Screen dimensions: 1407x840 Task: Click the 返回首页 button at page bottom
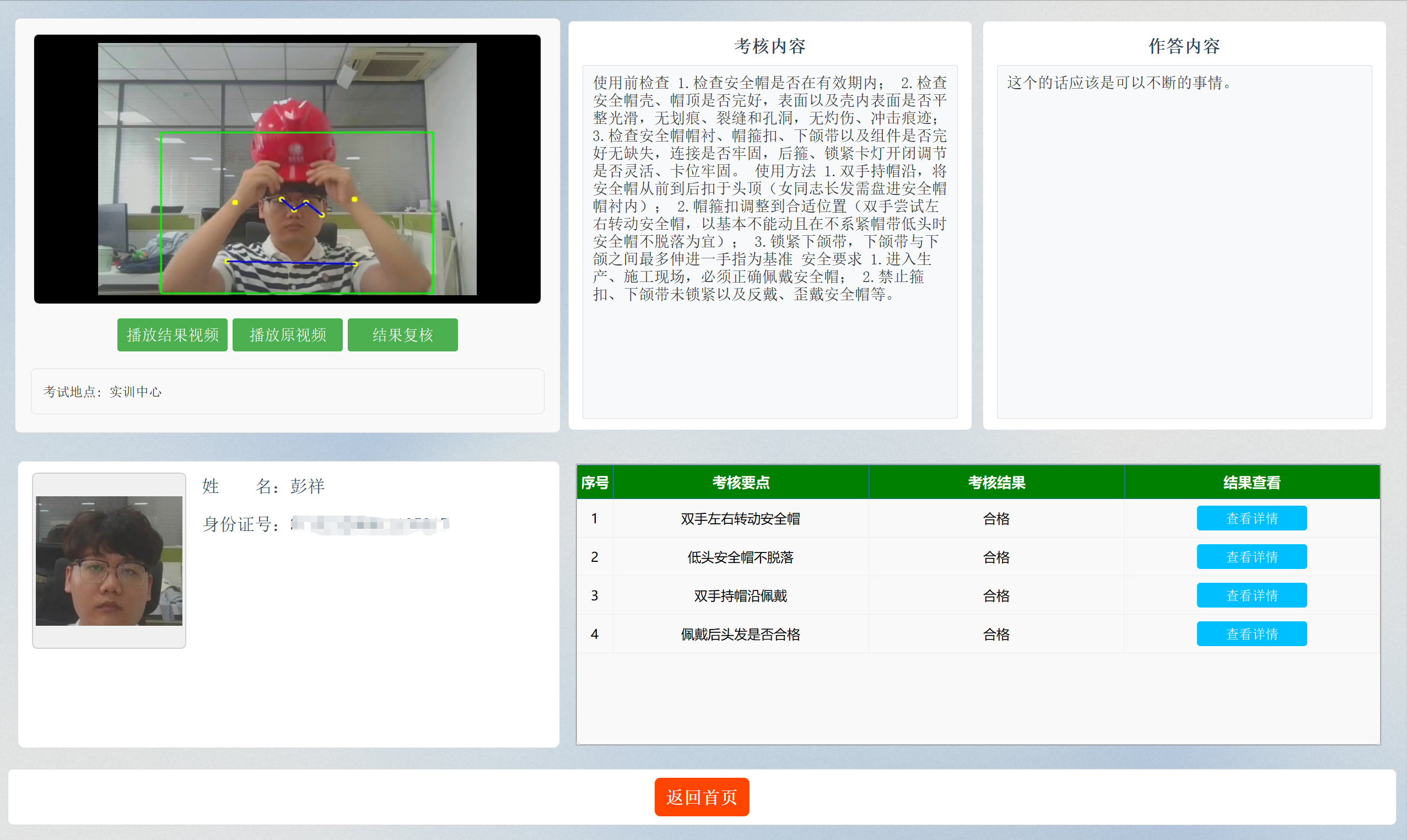(x=702, y=797)
